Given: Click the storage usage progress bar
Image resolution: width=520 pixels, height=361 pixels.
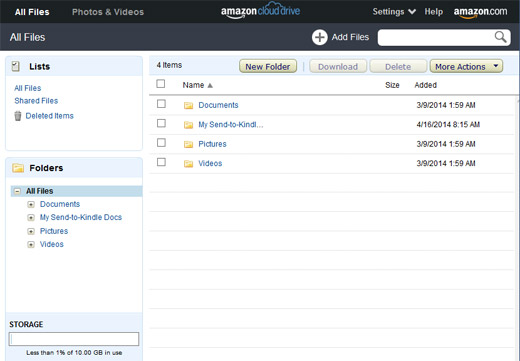Looking at the screenshot, I should [x=74, y=339].
